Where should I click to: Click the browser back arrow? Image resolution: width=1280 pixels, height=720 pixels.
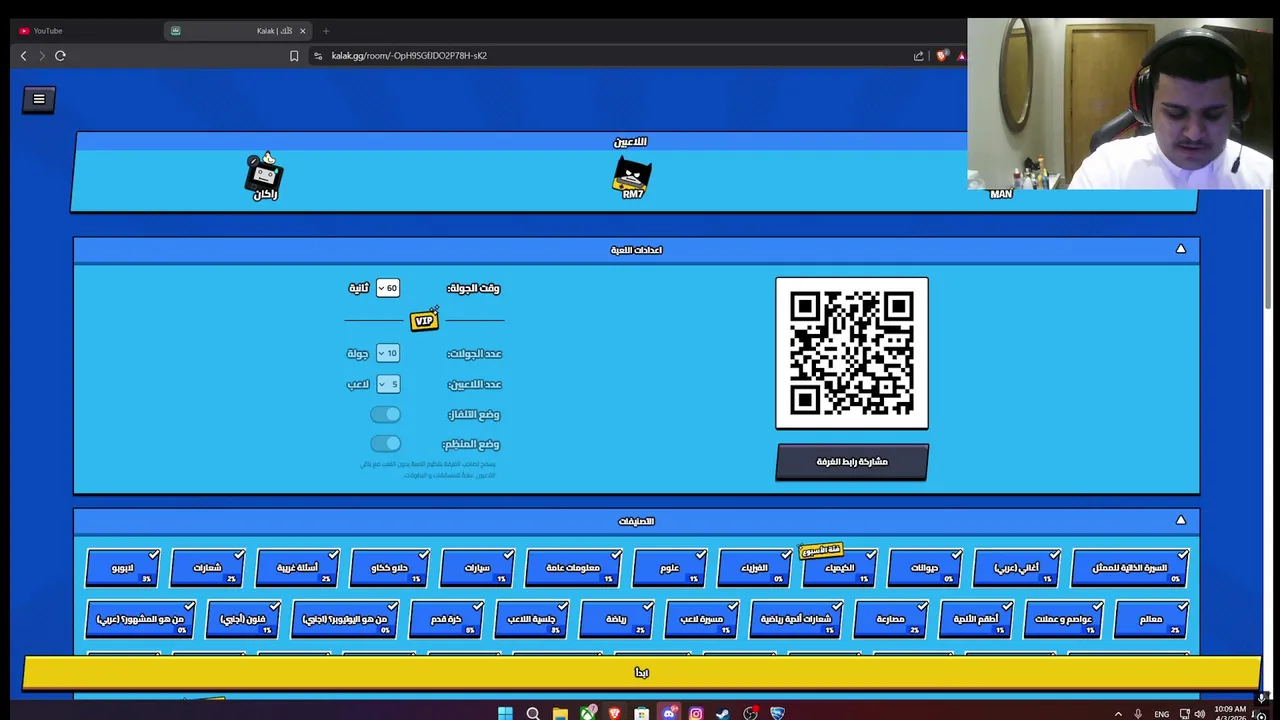click(x=23, y=56)
